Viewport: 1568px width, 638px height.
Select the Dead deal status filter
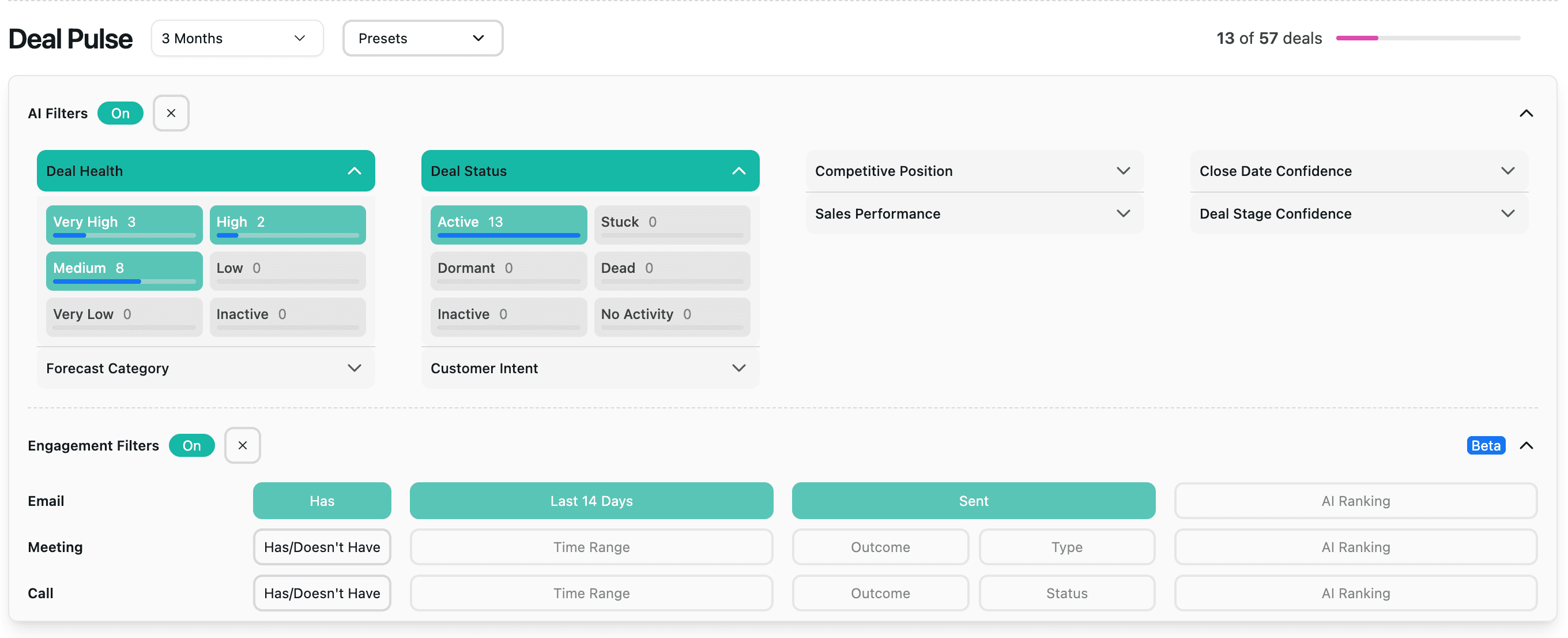672,271
